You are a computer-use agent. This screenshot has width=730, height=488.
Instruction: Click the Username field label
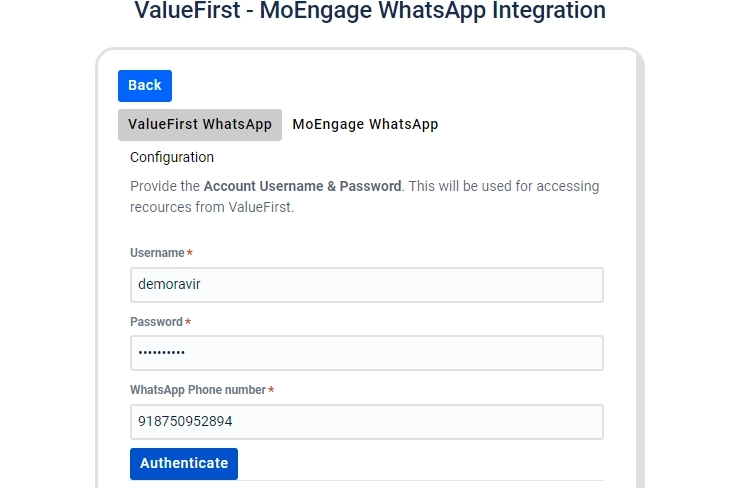click(x=157, y=253)
